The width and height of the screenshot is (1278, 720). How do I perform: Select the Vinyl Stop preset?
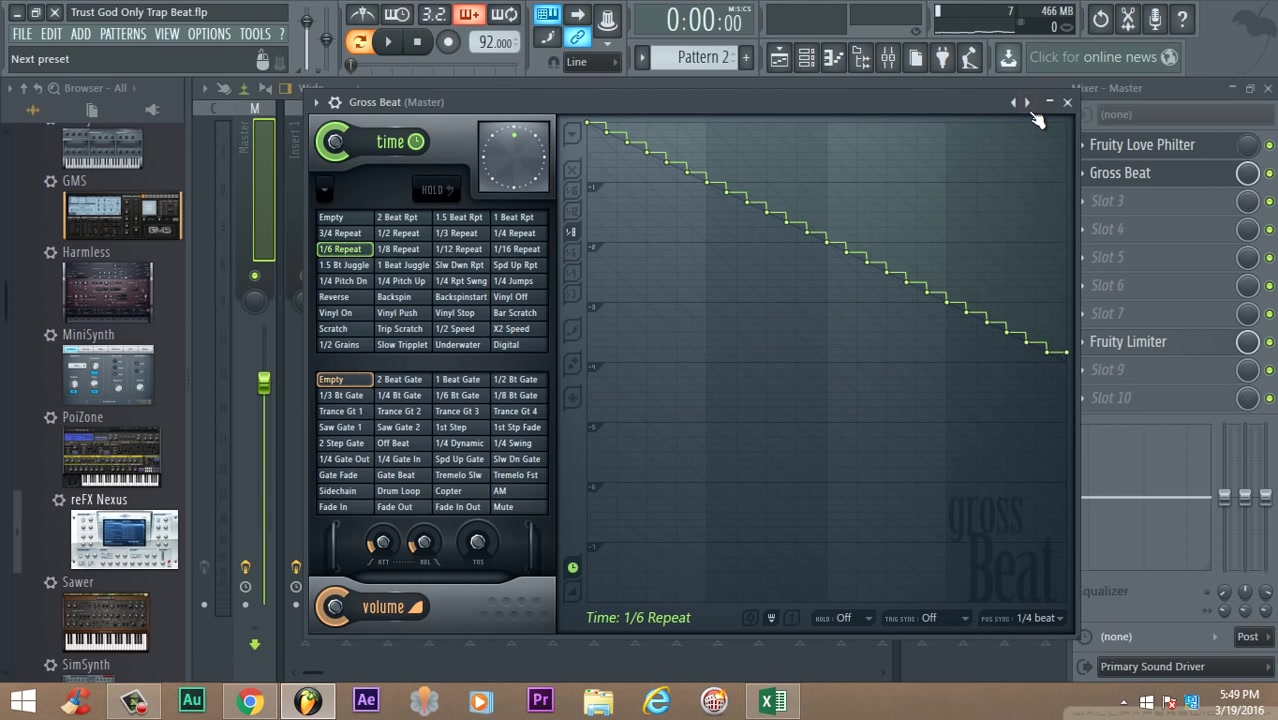[x=455, y=313]
